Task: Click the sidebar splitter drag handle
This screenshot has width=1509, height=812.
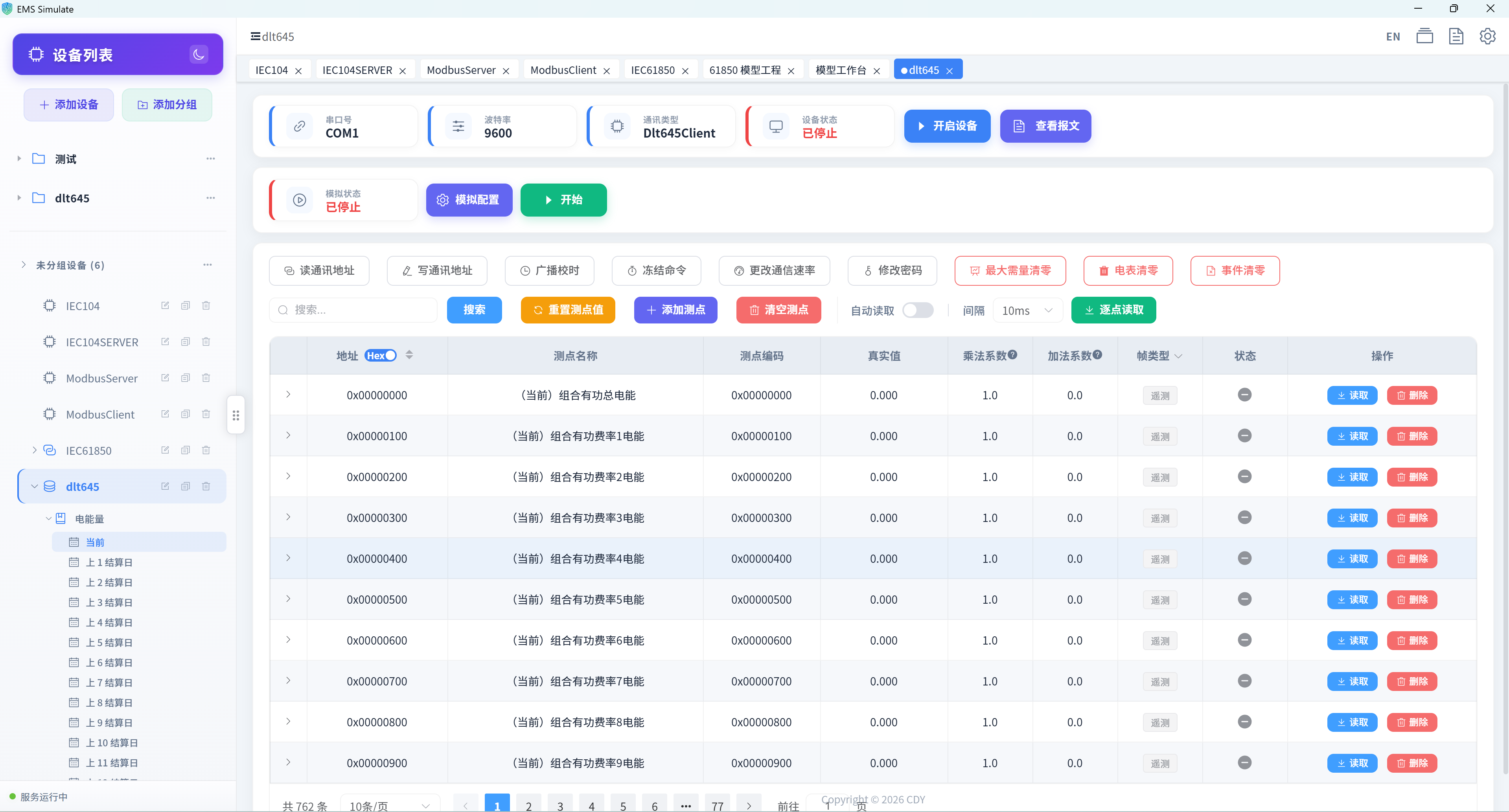Action: point(236,415)
